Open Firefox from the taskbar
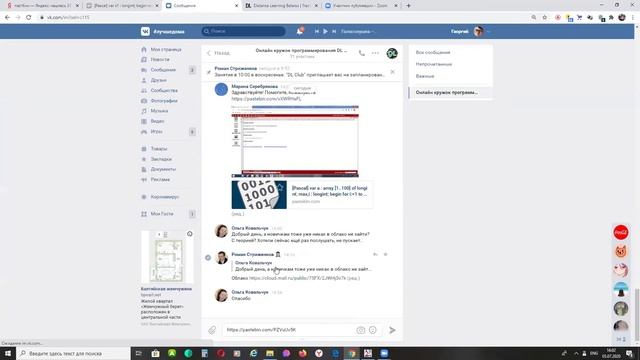Viewport: 640px width, 360px height. click(302, 353)
